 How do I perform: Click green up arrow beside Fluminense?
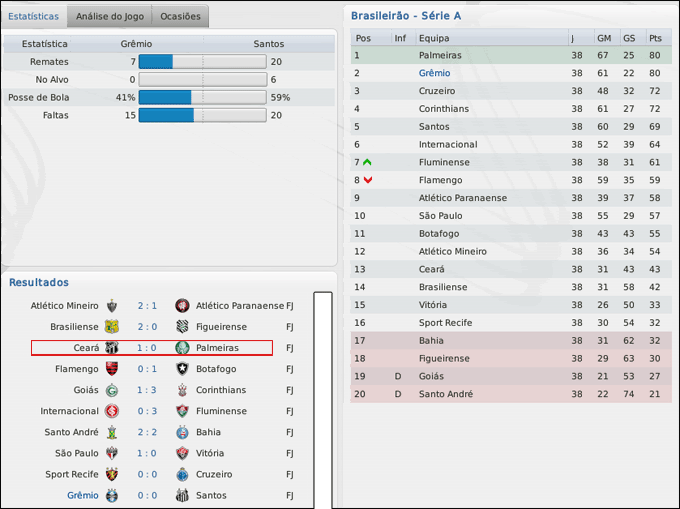click(x=367, y=162)
